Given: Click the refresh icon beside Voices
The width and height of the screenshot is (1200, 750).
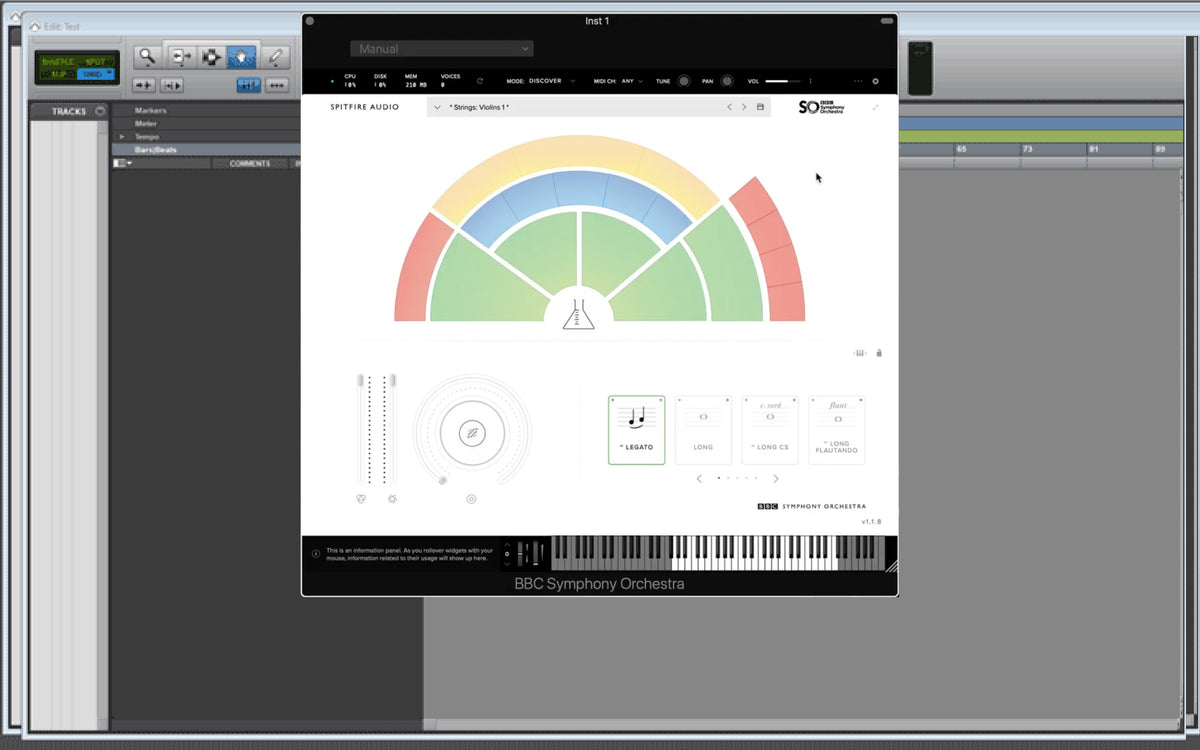Looking at the screenshot, I should (x=480, y=81).
